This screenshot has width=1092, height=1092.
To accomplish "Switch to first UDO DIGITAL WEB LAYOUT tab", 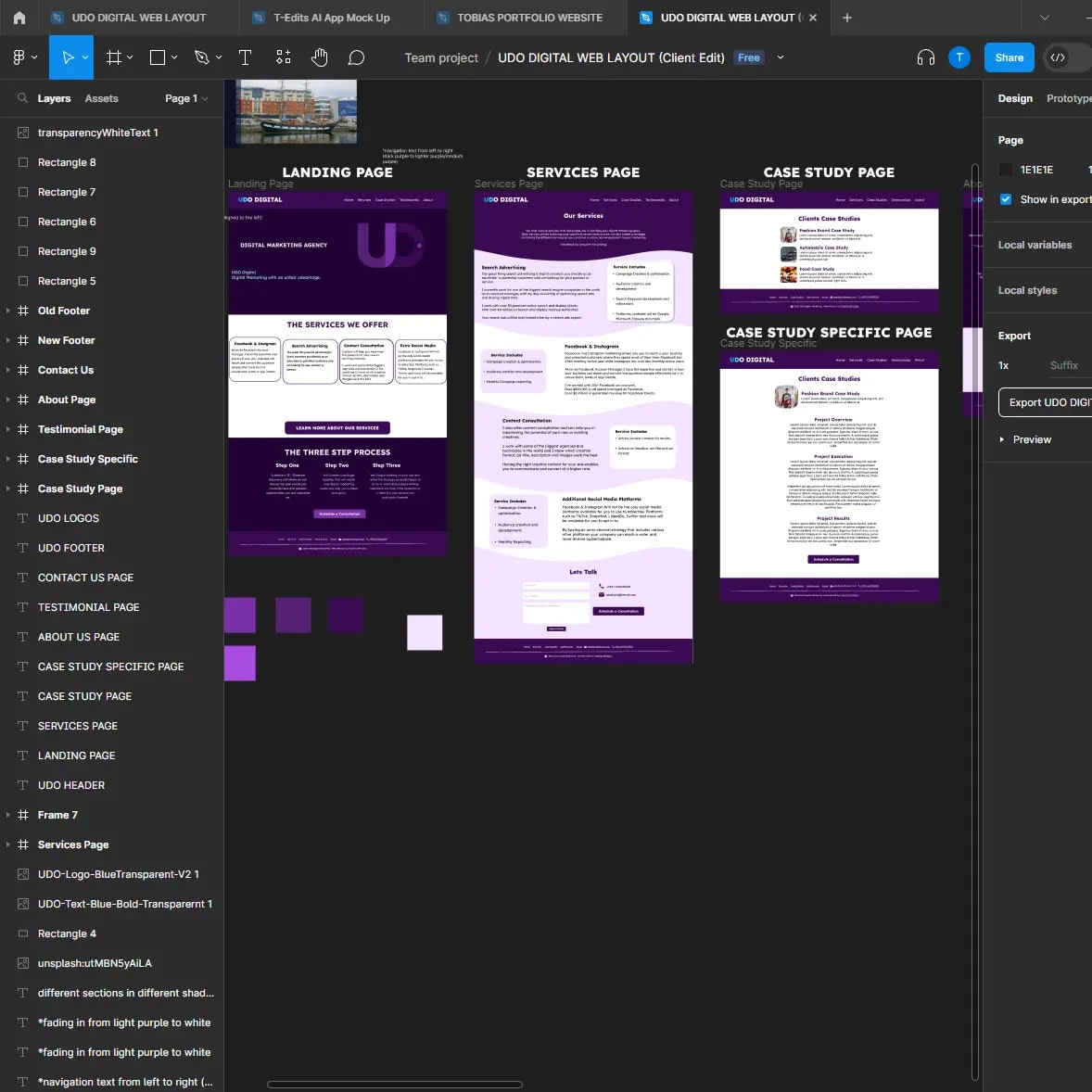I will tap(138, 18).
